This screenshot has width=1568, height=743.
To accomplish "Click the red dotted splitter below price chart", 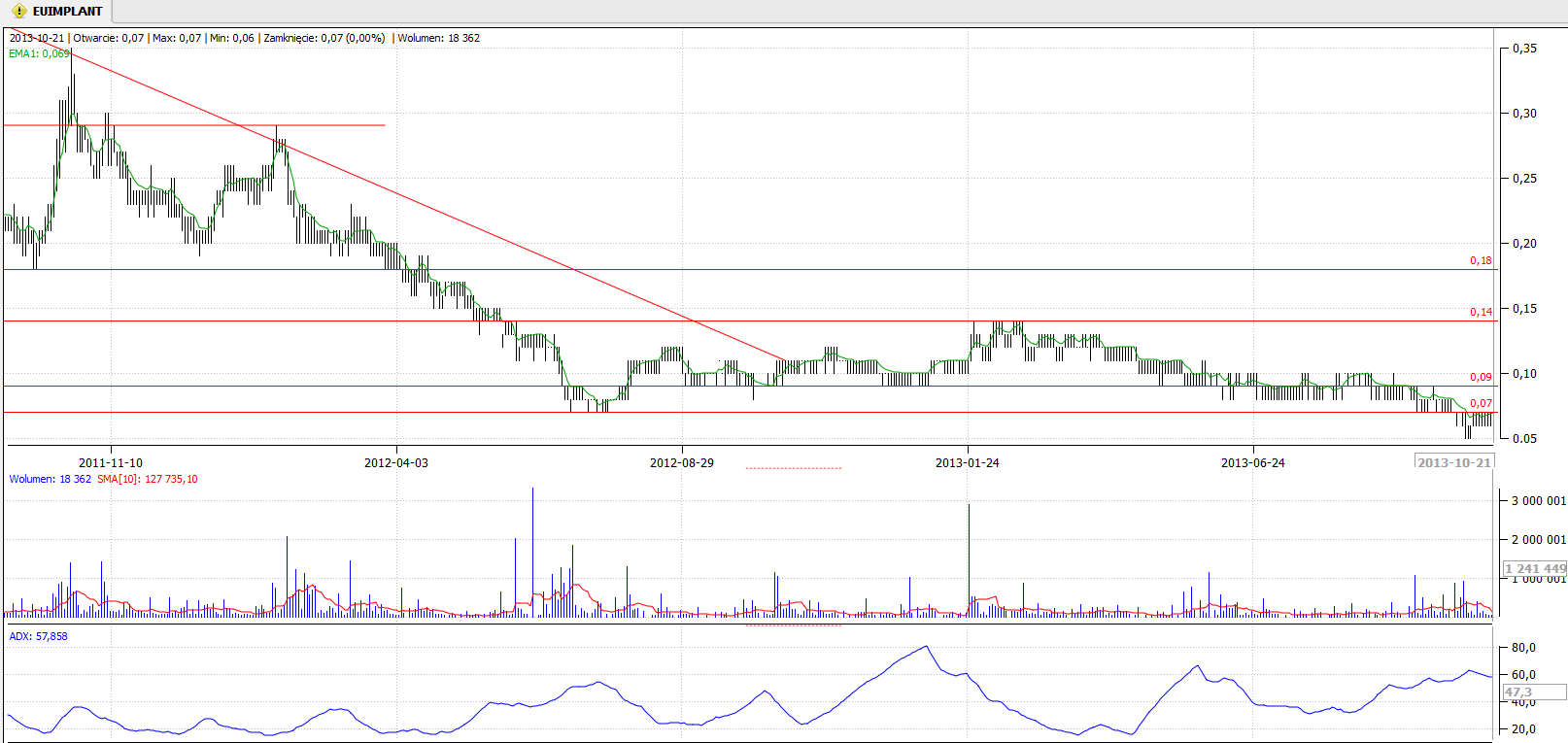I will 794,468.
